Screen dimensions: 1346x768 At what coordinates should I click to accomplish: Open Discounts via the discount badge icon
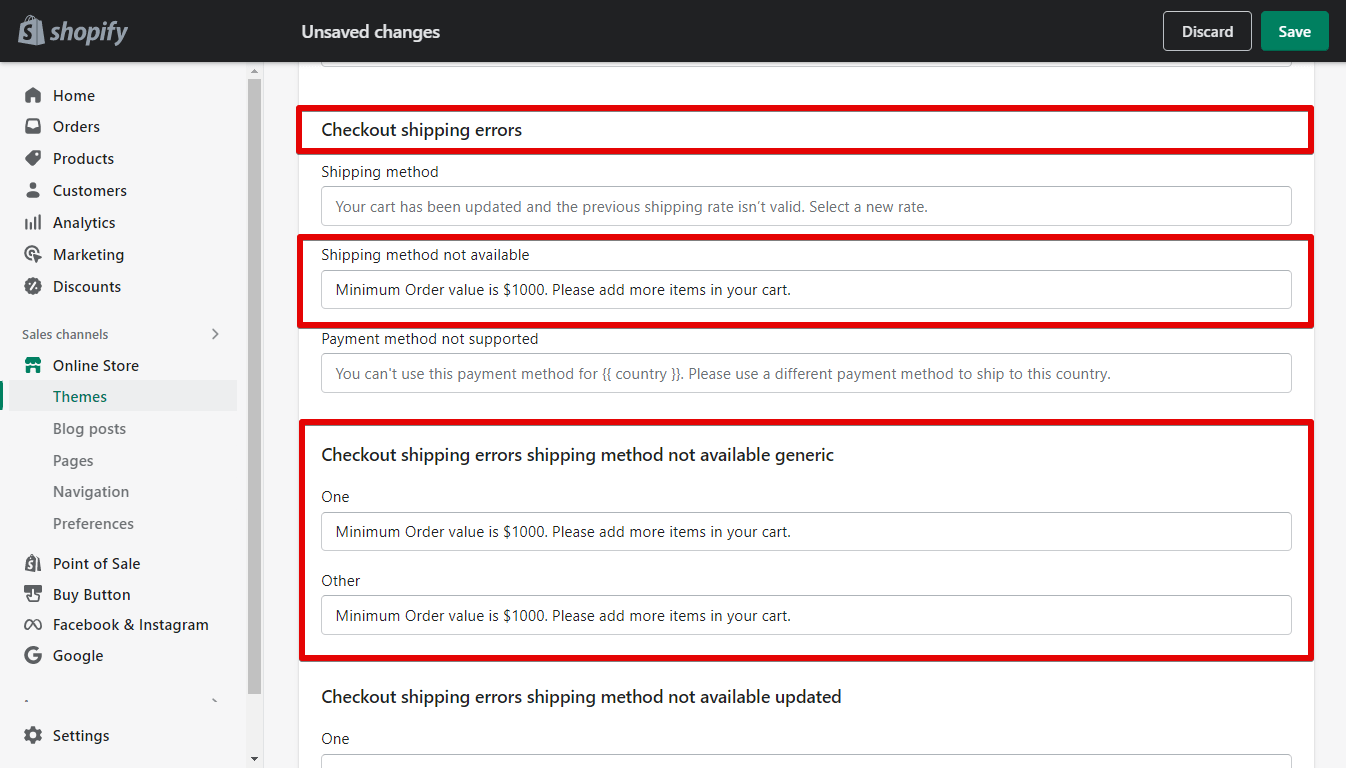coord(34,286)
